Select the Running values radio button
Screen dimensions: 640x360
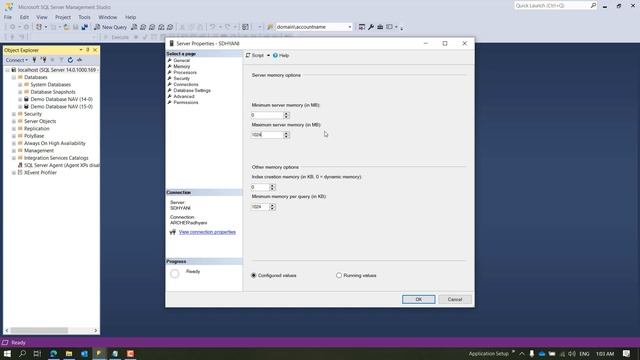[x=339, y=276]
